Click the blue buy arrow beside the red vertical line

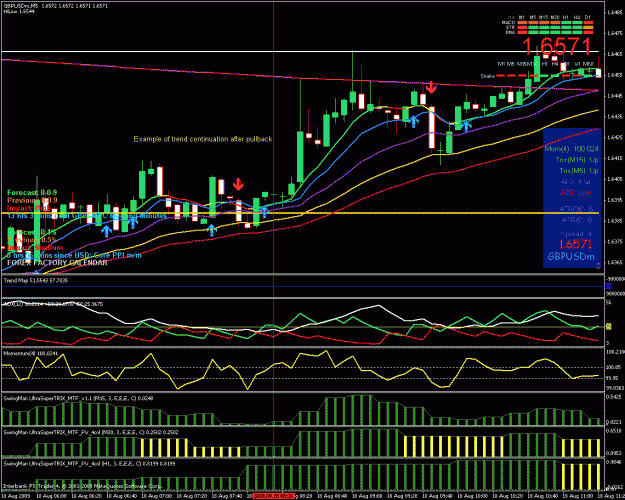[x=264, y=212]
